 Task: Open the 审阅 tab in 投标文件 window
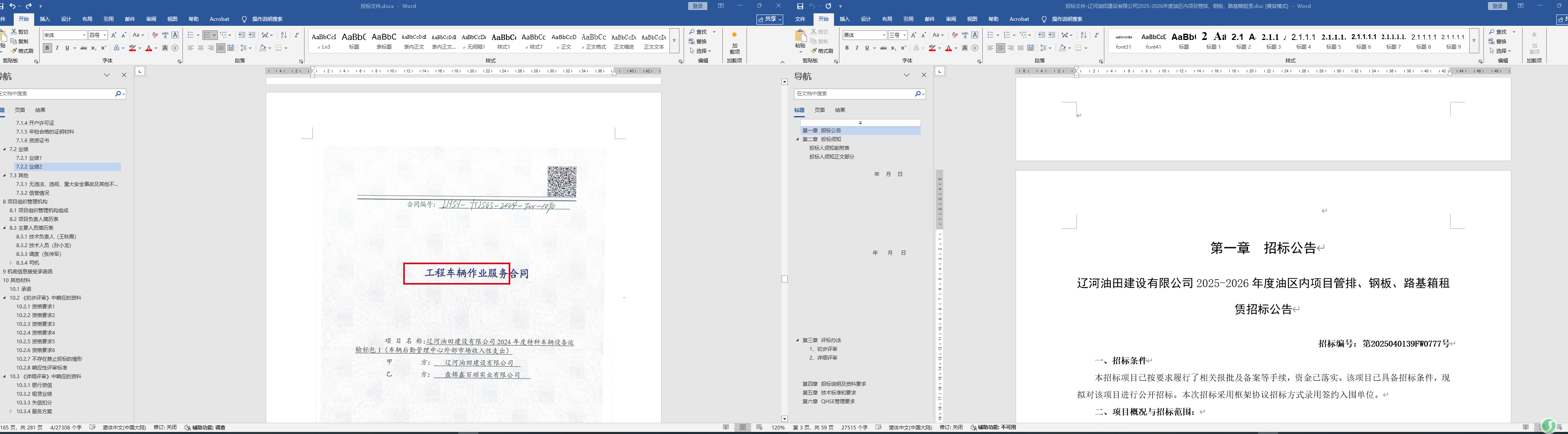click(x=152, y=20)
